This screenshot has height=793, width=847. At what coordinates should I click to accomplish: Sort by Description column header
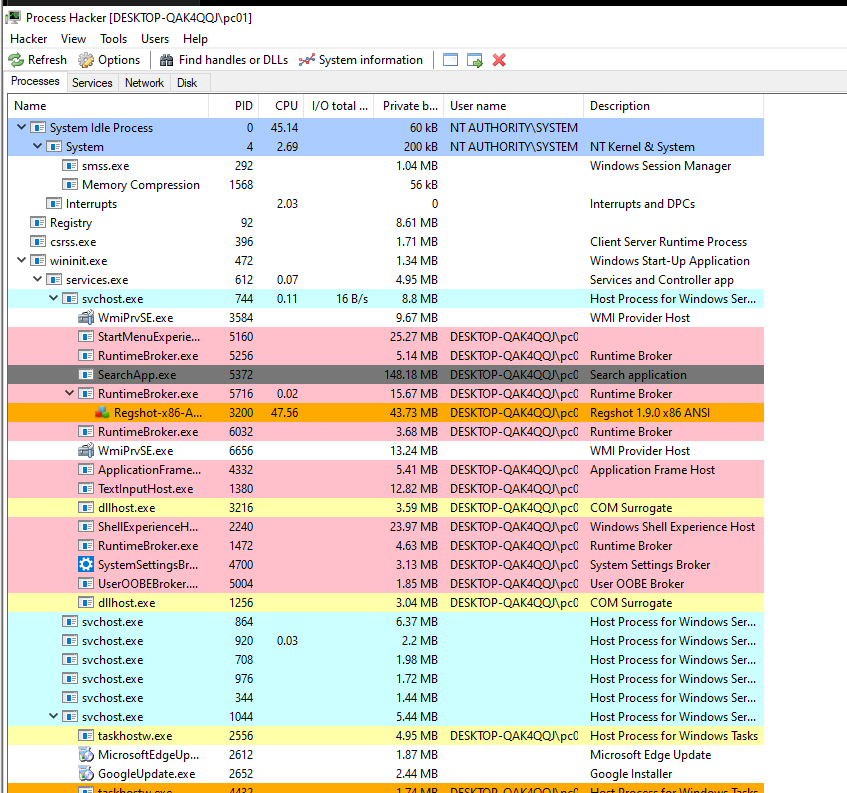click(x=674, y=106)
